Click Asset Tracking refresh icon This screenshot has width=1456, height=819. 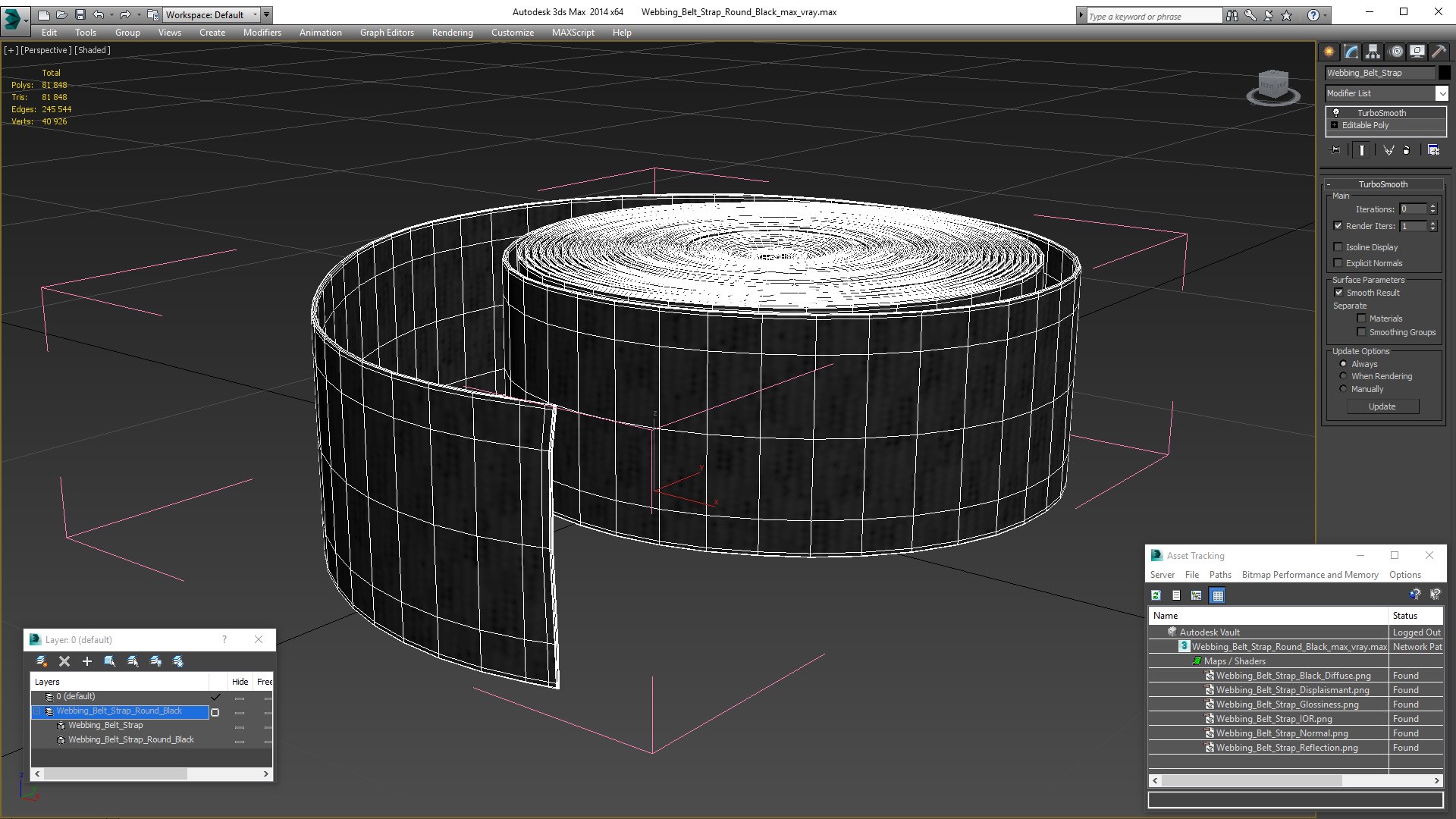[1156, 595]
